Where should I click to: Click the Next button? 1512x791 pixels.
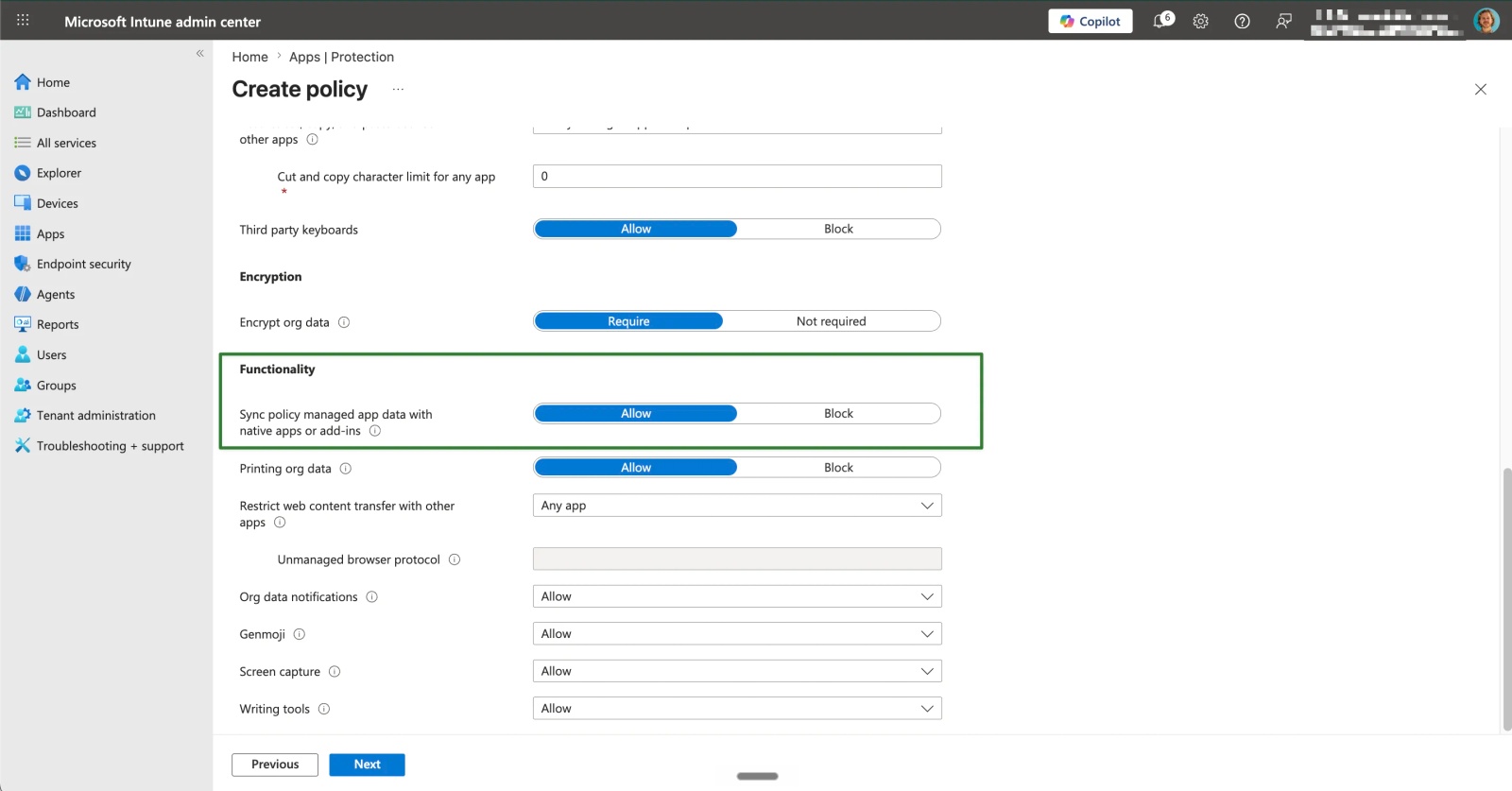pyautogui.click(x=367, y=765)
